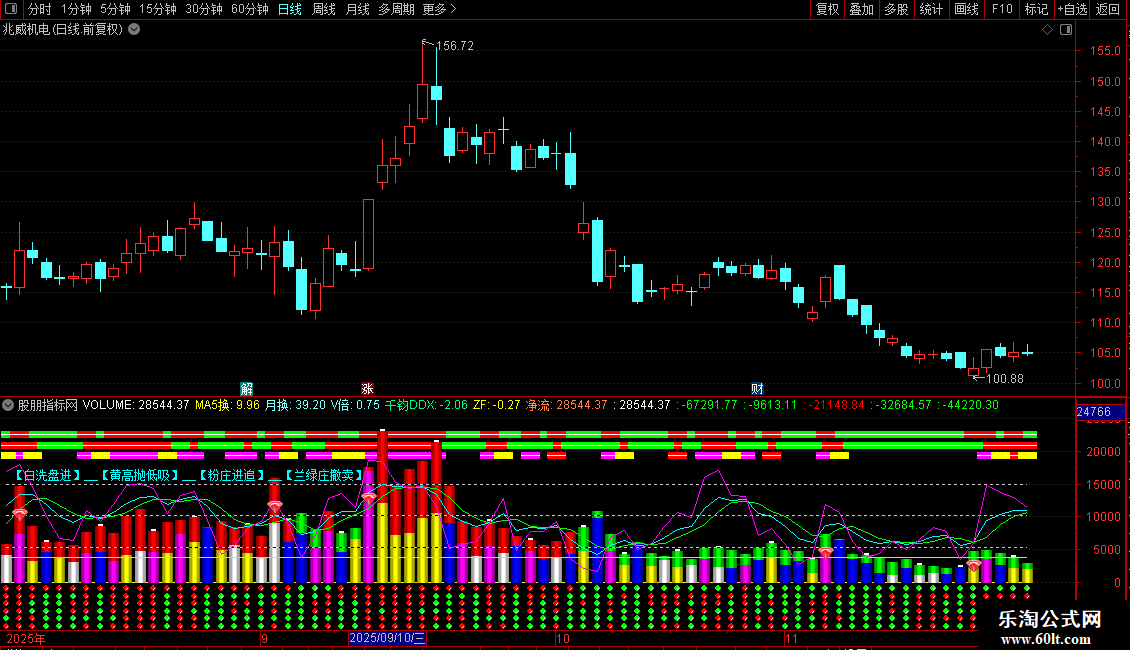
Task: Click the 兆威机电(日线,前复权) chart title
Action: click(x=63, y=29)
